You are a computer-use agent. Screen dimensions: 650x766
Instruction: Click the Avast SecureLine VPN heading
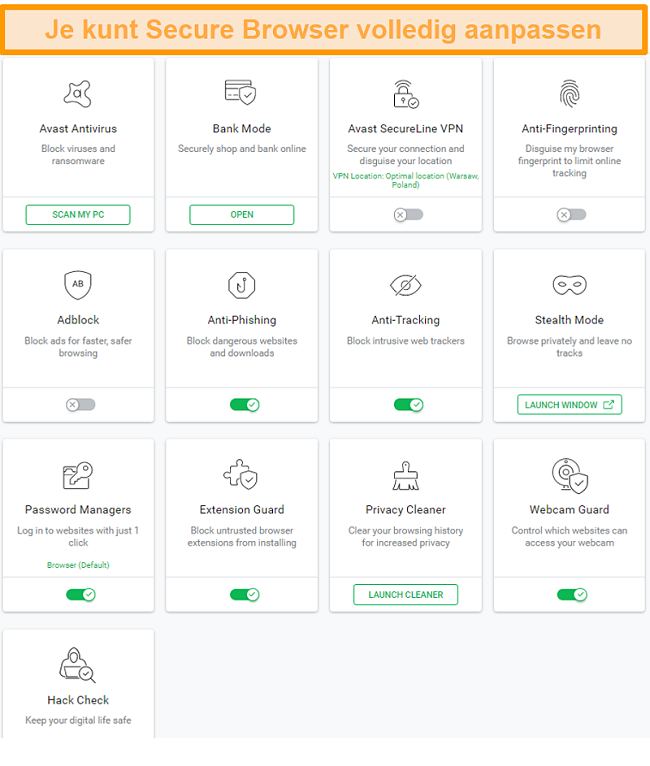[x=406, y=128]
